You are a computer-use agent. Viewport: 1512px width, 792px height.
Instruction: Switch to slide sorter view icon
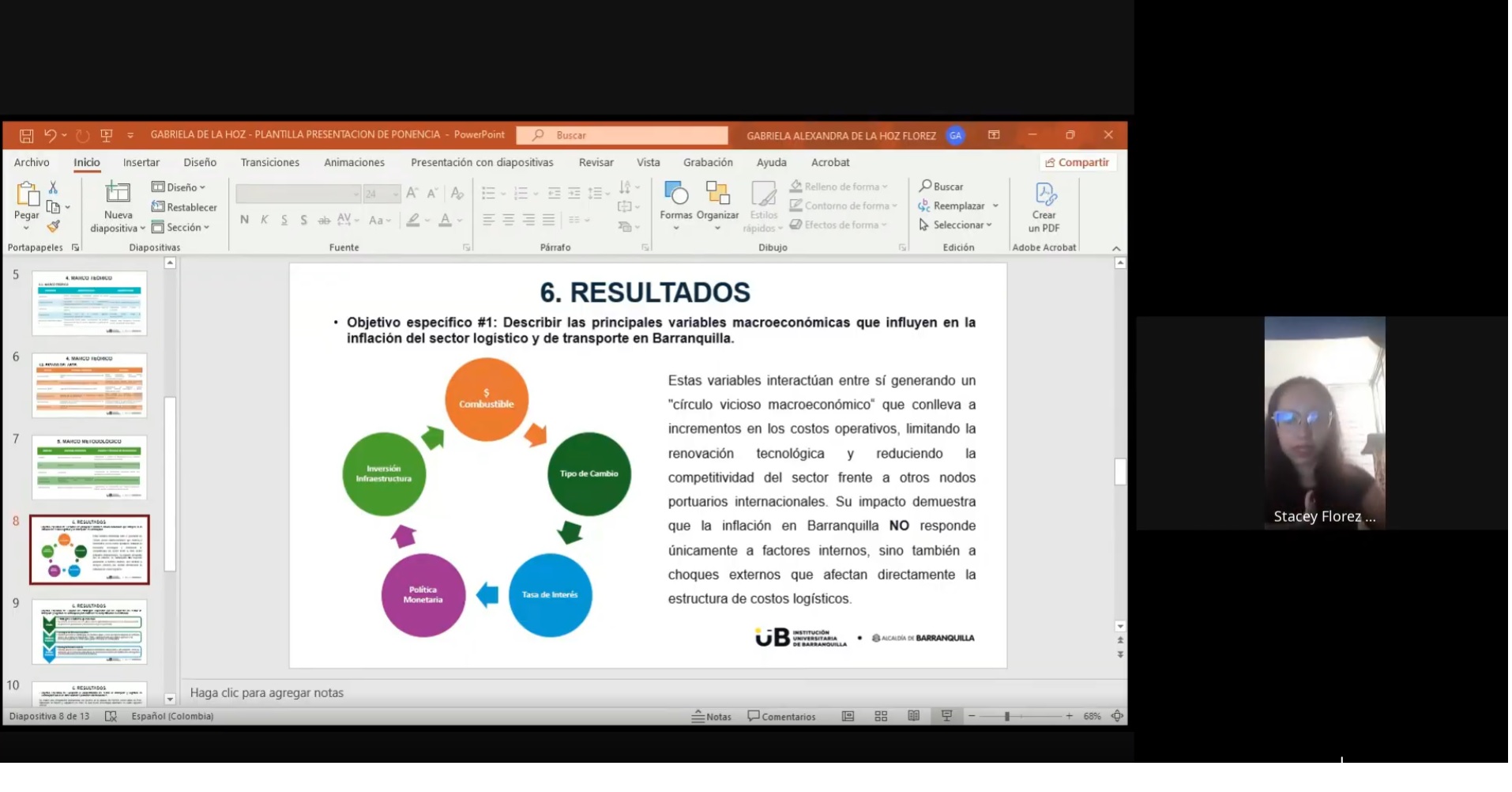click(x=881, y=717)
